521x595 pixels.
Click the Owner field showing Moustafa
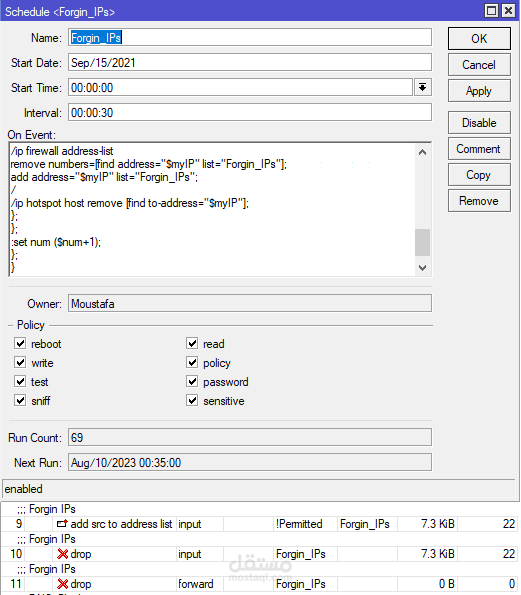coord(250,304)
